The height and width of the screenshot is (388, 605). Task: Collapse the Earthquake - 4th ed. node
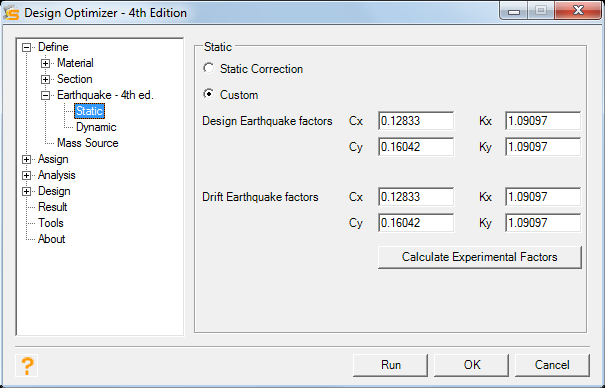pyautogui.click(x=46, y=95)
